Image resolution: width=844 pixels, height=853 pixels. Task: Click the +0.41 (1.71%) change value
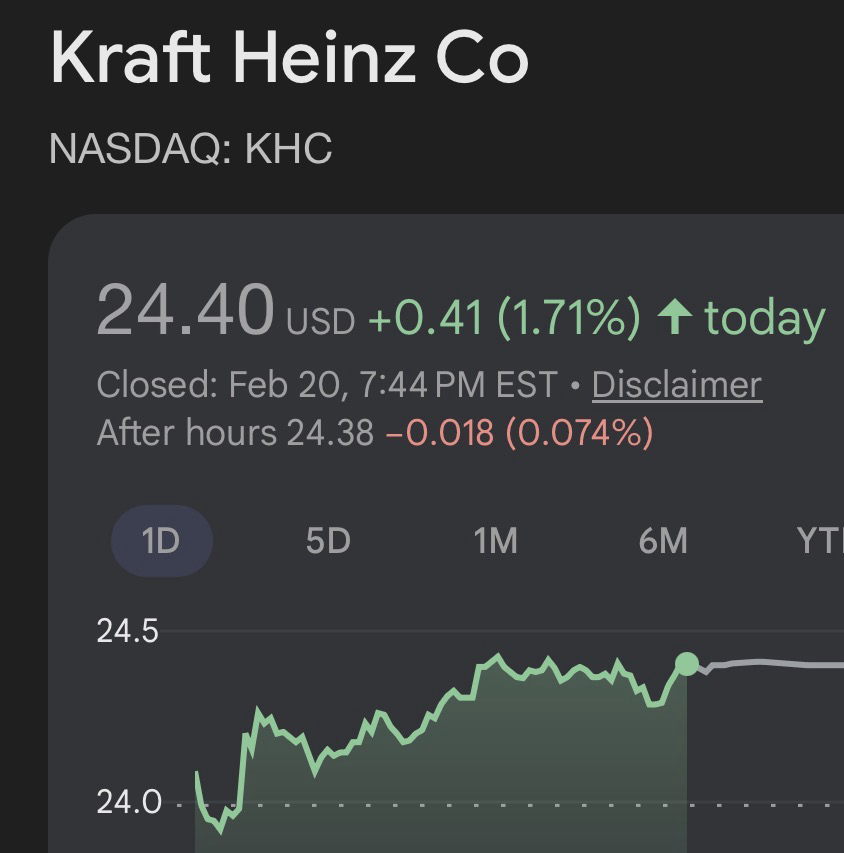[503, 318]
